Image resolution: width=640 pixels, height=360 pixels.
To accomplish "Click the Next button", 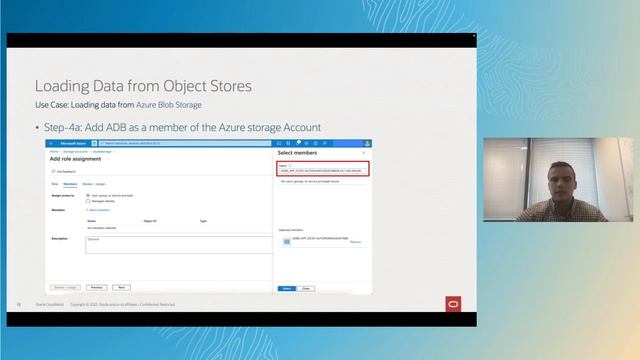I will click(121, 287).
